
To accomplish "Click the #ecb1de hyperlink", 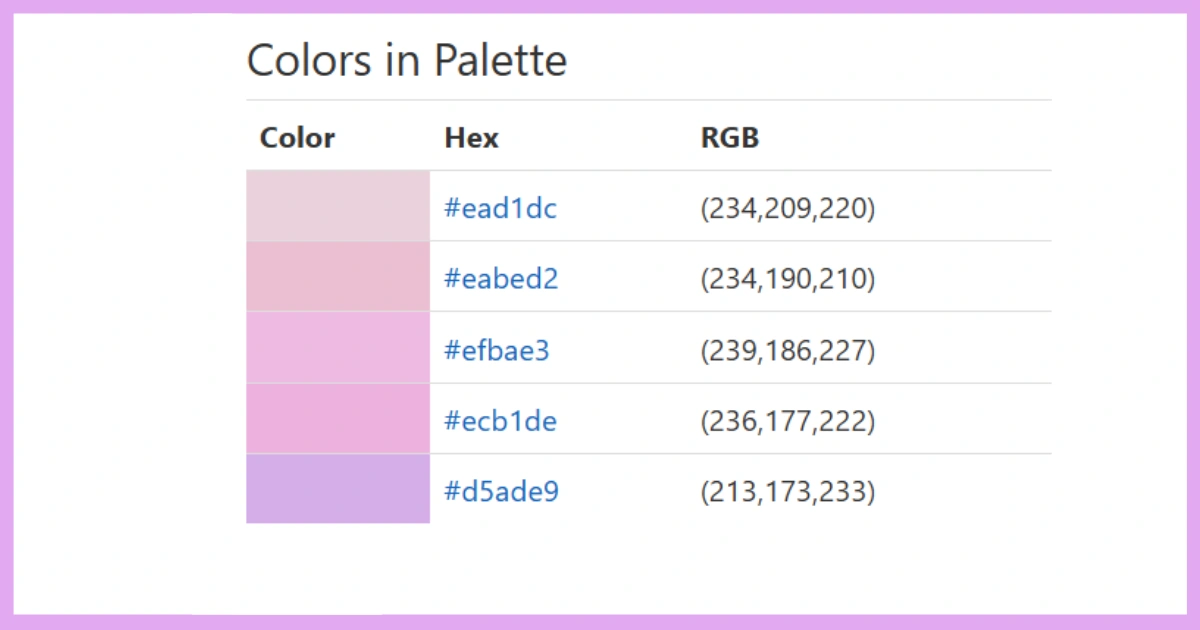I will click(500, 420).
